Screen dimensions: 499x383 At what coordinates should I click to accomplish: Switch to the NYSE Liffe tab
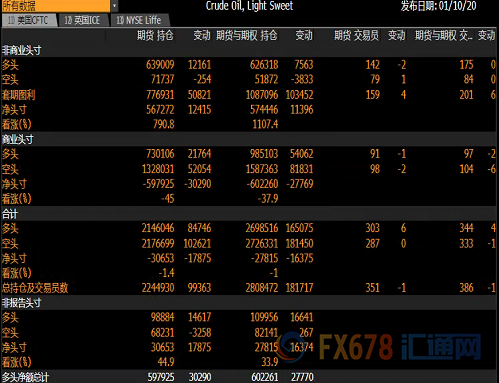point(139,20)
